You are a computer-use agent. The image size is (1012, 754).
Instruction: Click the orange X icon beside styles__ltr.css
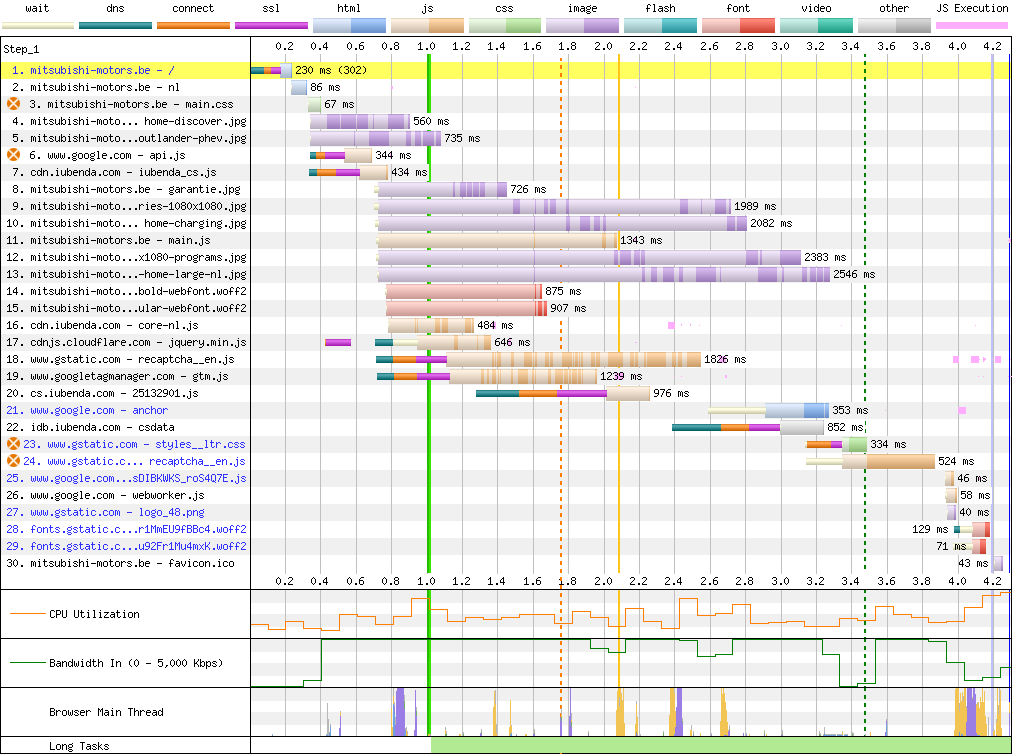[14, 444]
